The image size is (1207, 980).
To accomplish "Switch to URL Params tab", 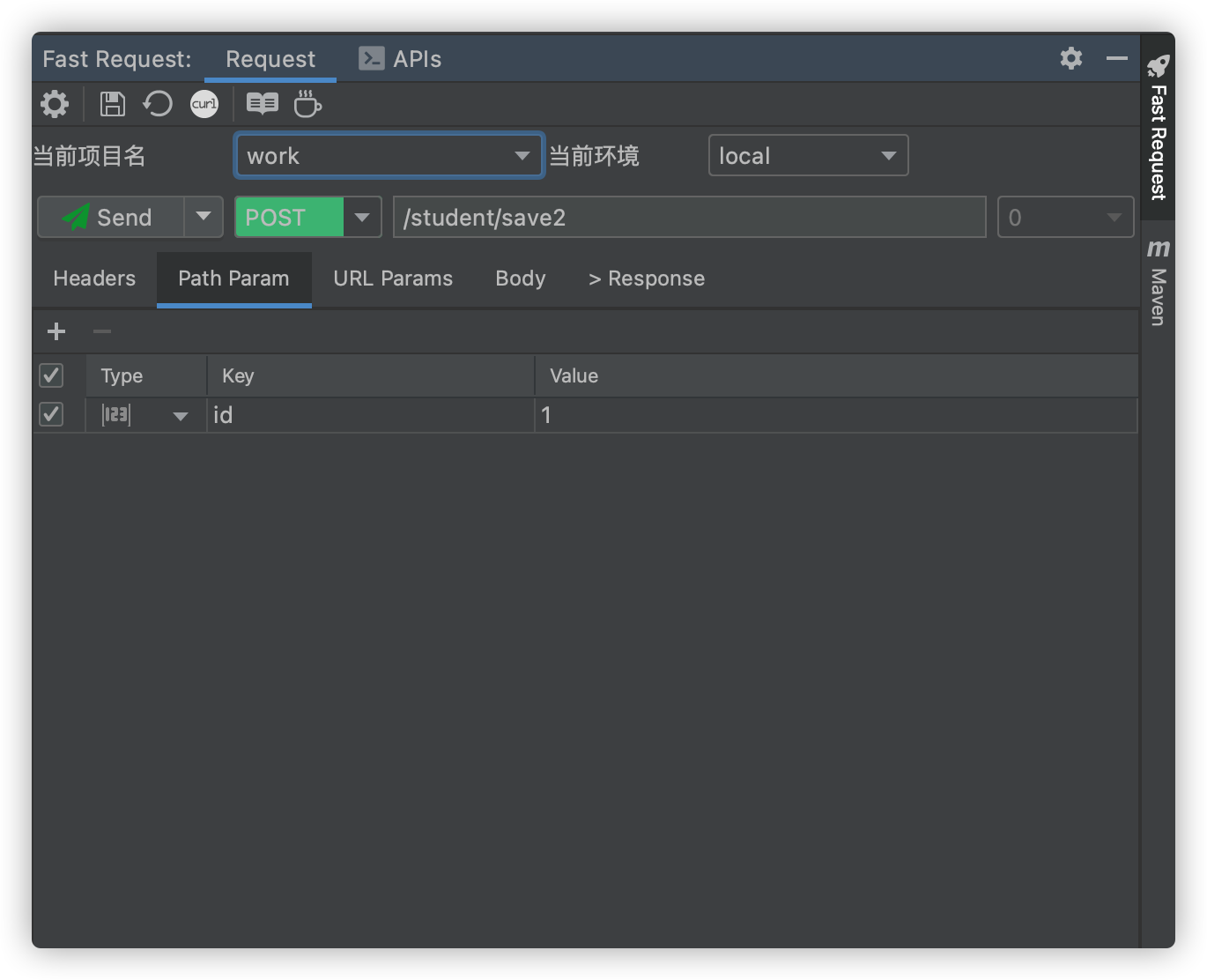I will pyautogui.click(x=393, y=278).
